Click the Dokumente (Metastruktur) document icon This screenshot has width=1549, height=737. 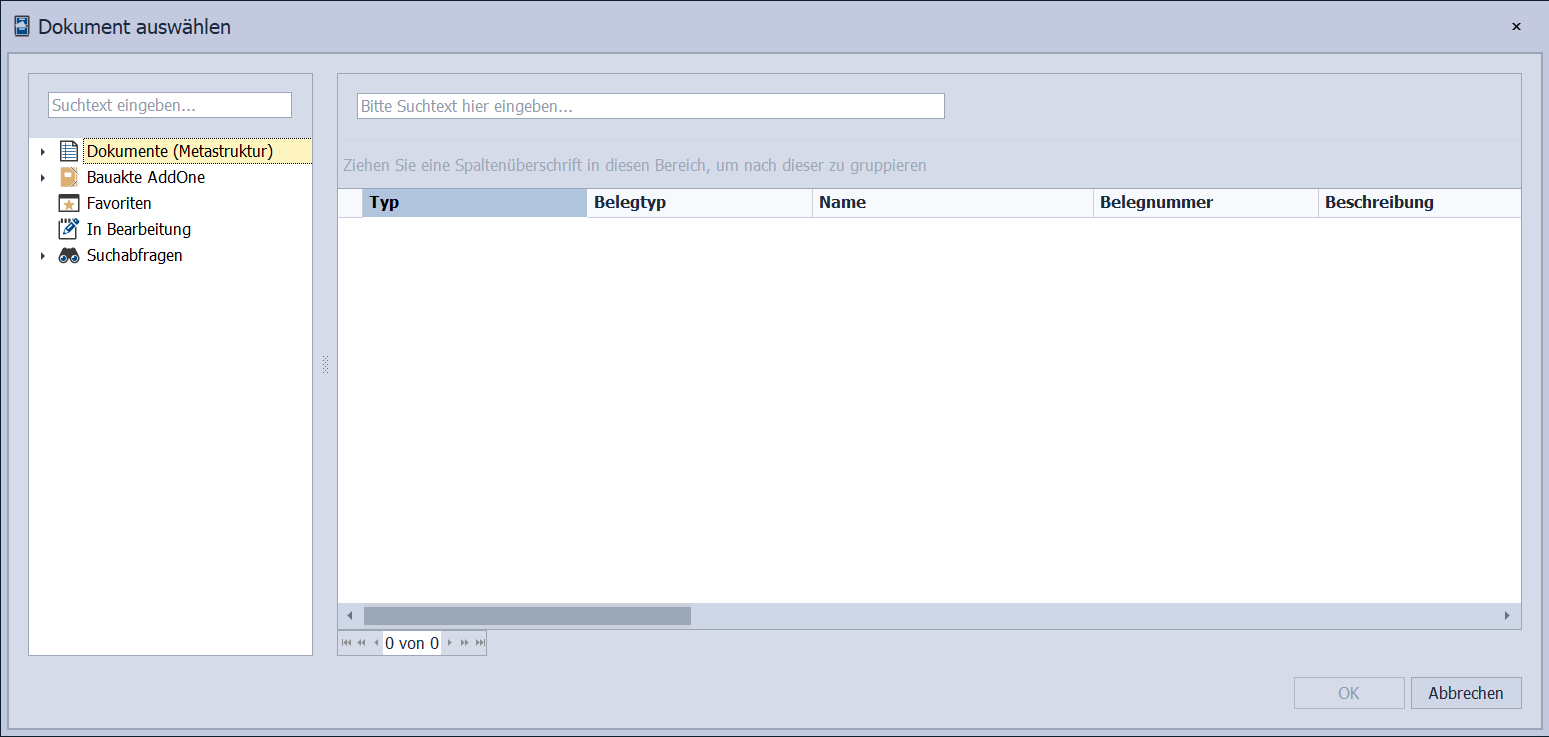tap(69, 151)
